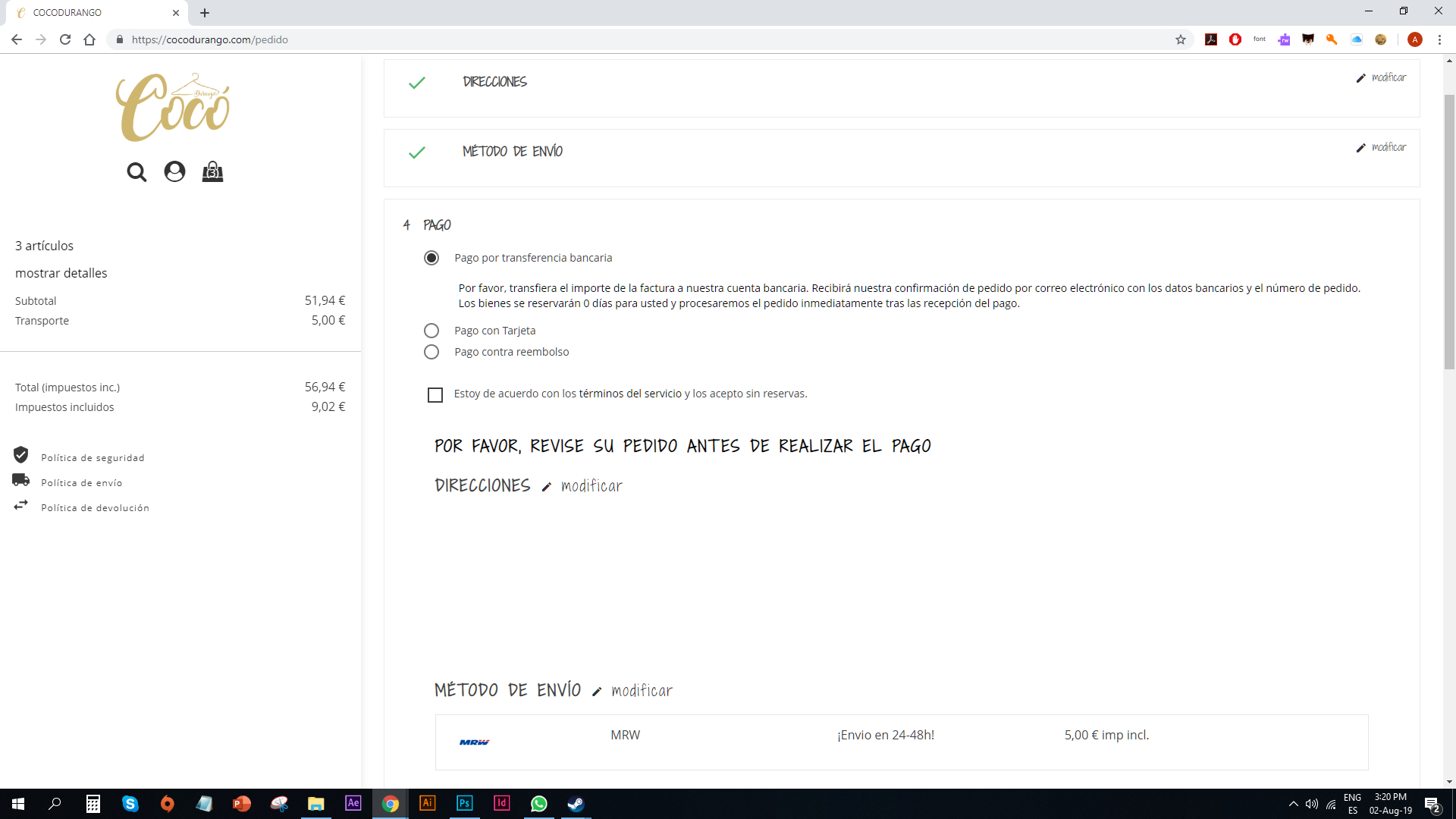This screenshot has height=819, width=1456.
Task: Click the search magnifier icon under logo
Action: tap(136, 172)
